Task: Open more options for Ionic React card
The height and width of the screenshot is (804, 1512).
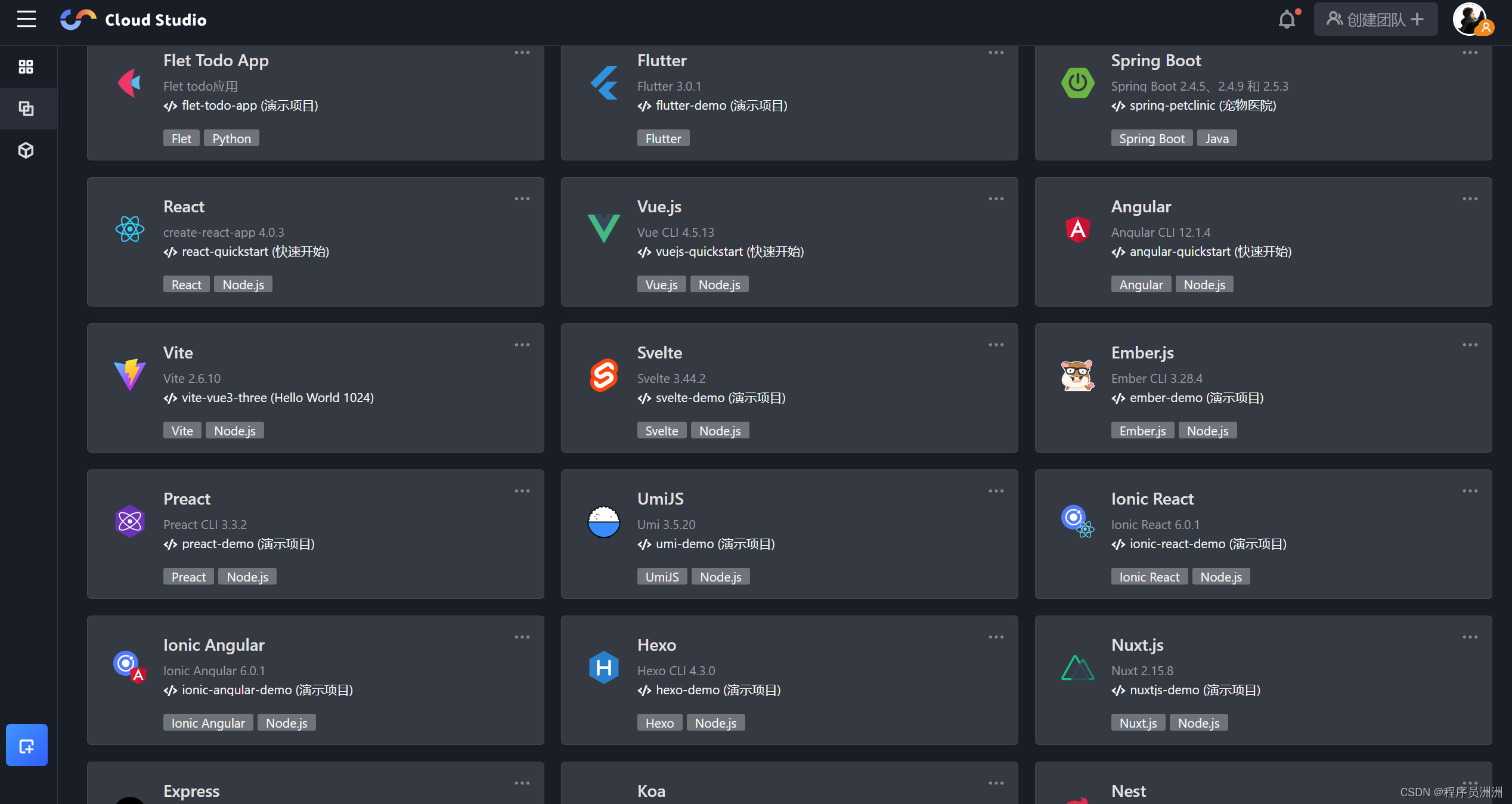Action: click(x=1470, y=491)
